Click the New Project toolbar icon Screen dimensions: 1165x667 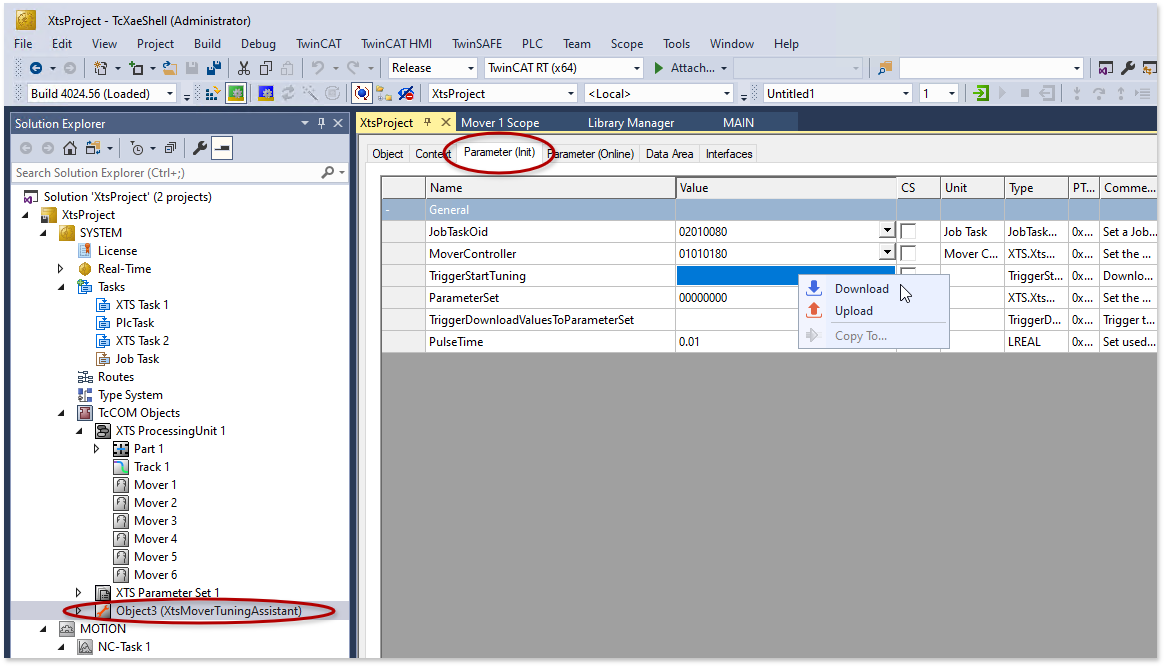point(100,68)
